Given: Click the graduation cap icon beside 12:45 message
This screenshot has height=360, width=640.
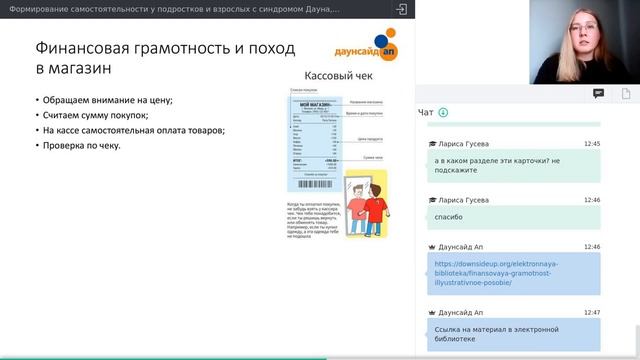Looking at the screenshot, I should coord(432,144).
